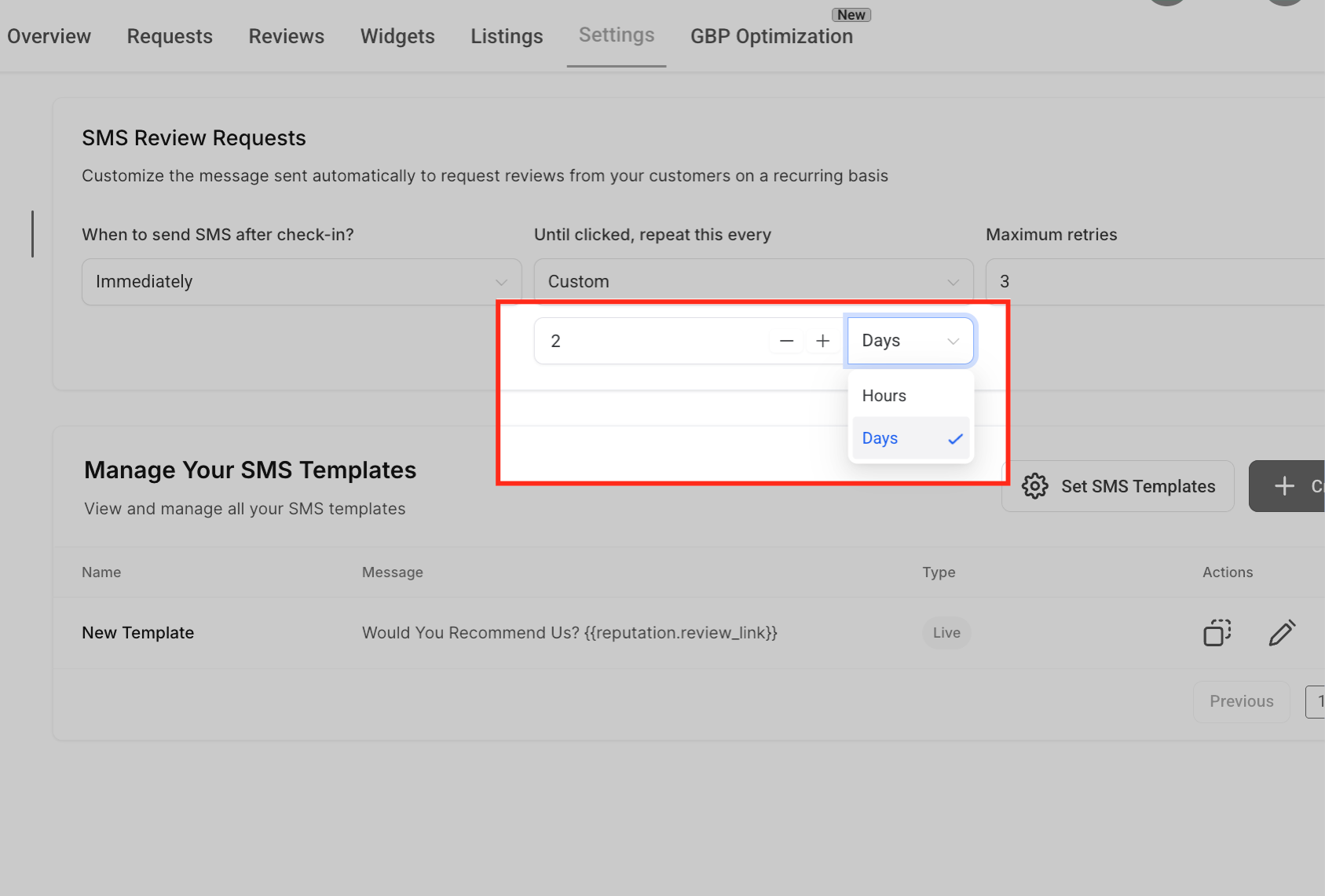This screenshot has width=1325, height=896.
Task: Switch to the Requests tab
Action: pyautogui.click(x=170, y=36)
